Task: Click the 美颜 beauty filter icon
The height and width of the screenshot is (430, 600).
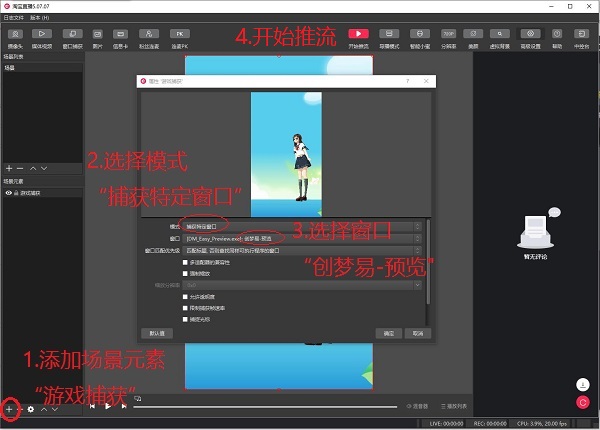Action: [475, 37]
